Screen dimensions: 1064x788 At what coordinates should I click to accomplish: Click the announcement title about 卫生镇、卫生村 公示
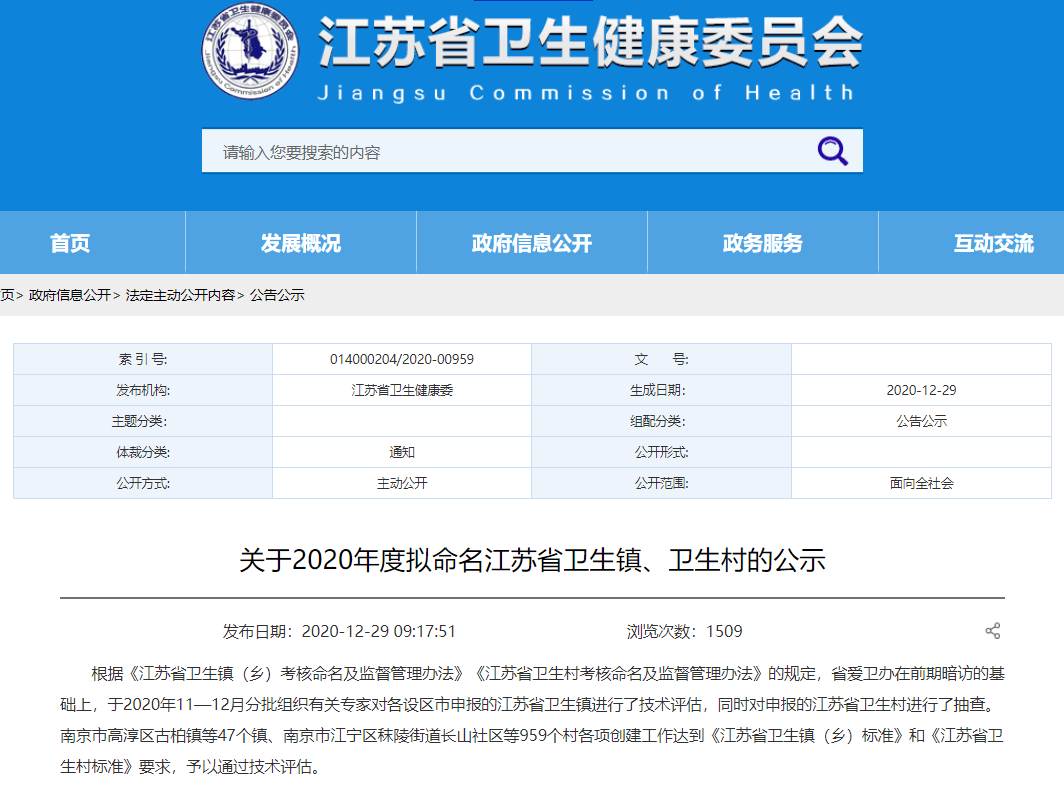pyautogui.click(x=531, y=562)
